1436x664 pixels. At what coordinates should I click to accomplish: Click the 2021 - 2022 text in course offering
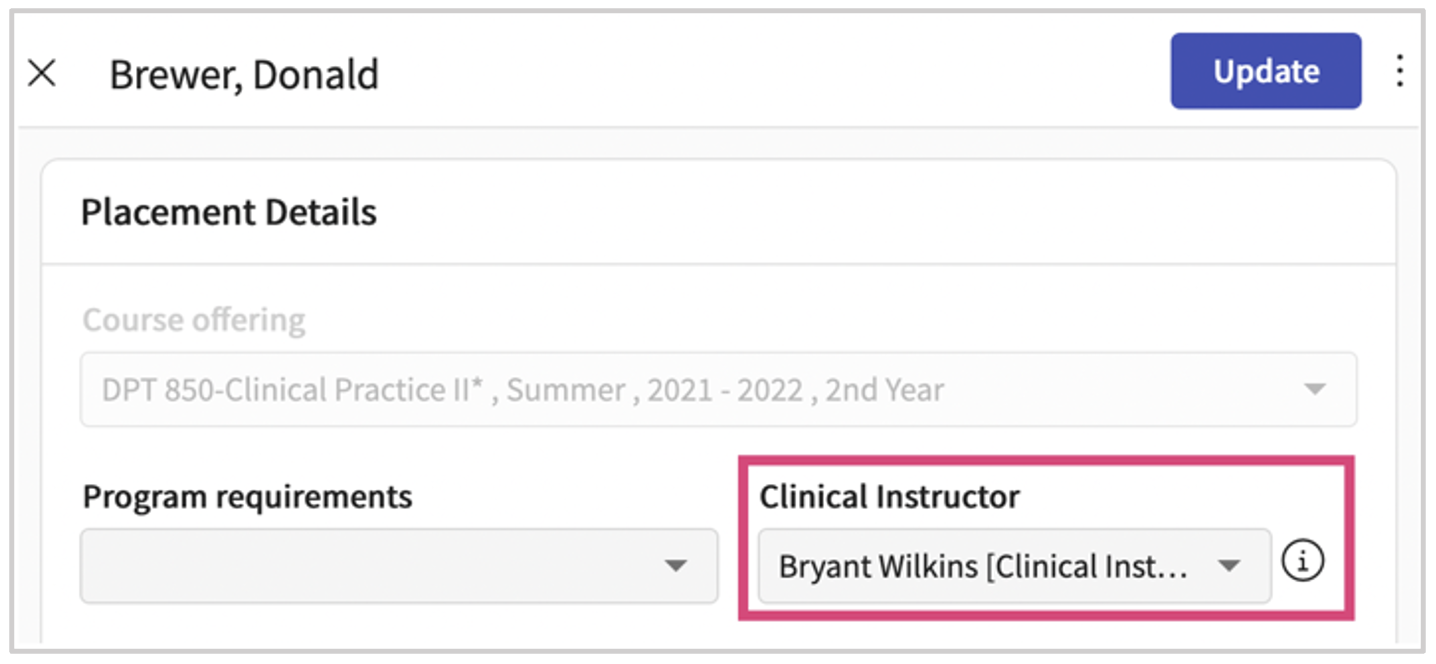tap(725, 389)
